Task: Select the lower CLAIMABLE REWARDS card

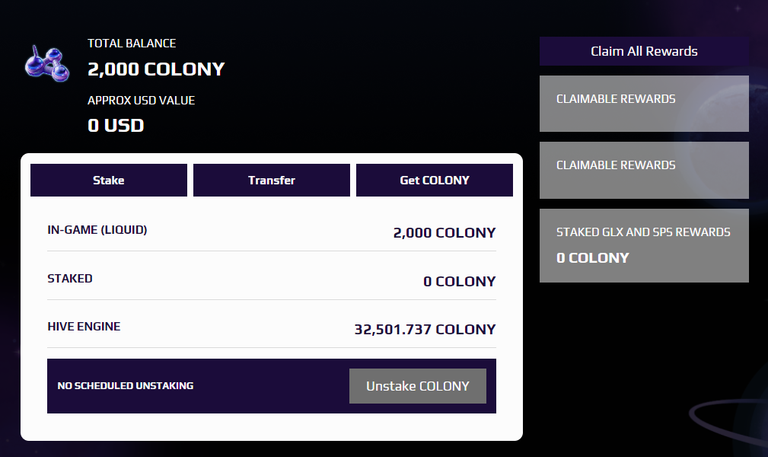Action: click(x=644, y=170)
